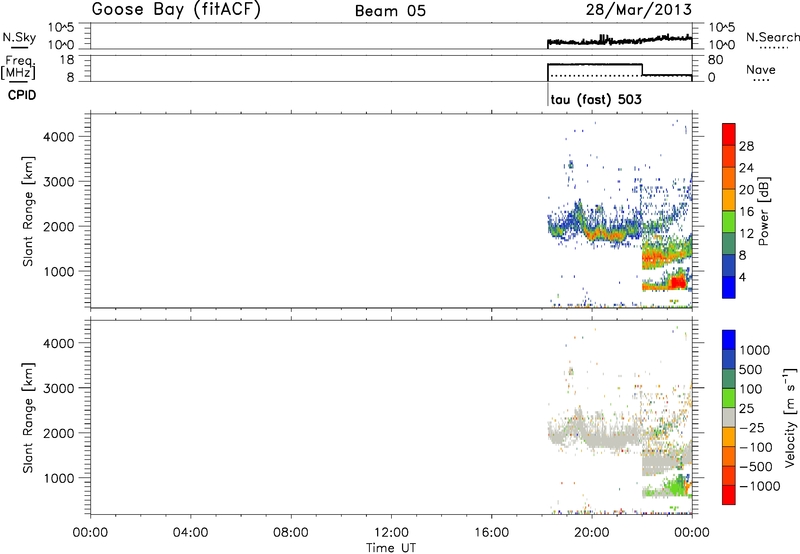Select the "24" Power colorbar value

pyautogui.click(x=746, y=168)
